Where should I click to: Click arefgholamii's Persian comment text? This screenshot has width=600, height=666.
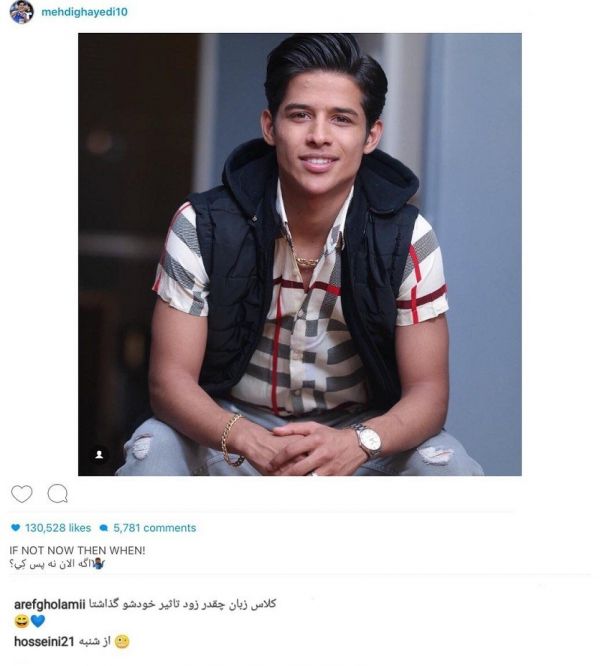(183, 604)
